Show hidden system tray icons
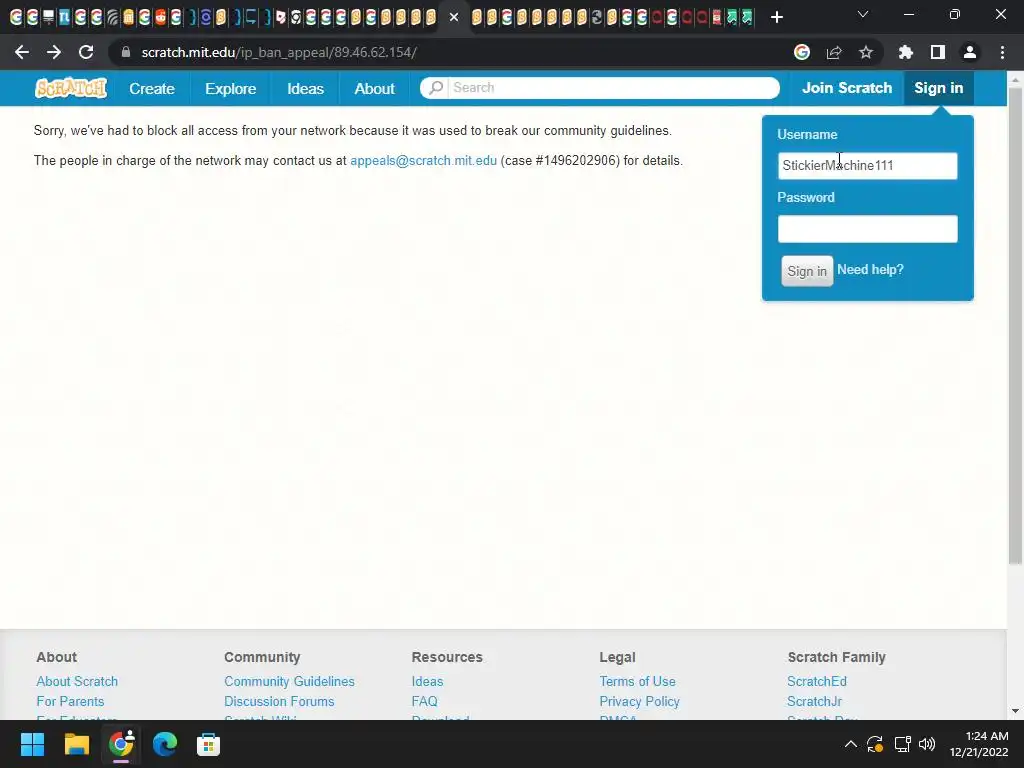The height and width of the screenshot is (768, 1024). click(850, 744)
